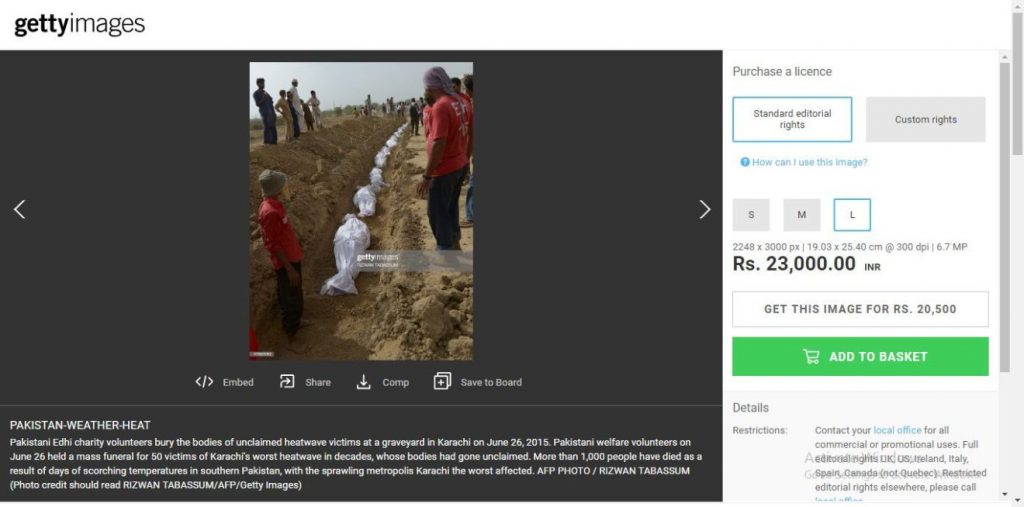Open the 'How can I use this image?' link
The height and width of the screenshot is (507, 1024).
tap(809, 162)
